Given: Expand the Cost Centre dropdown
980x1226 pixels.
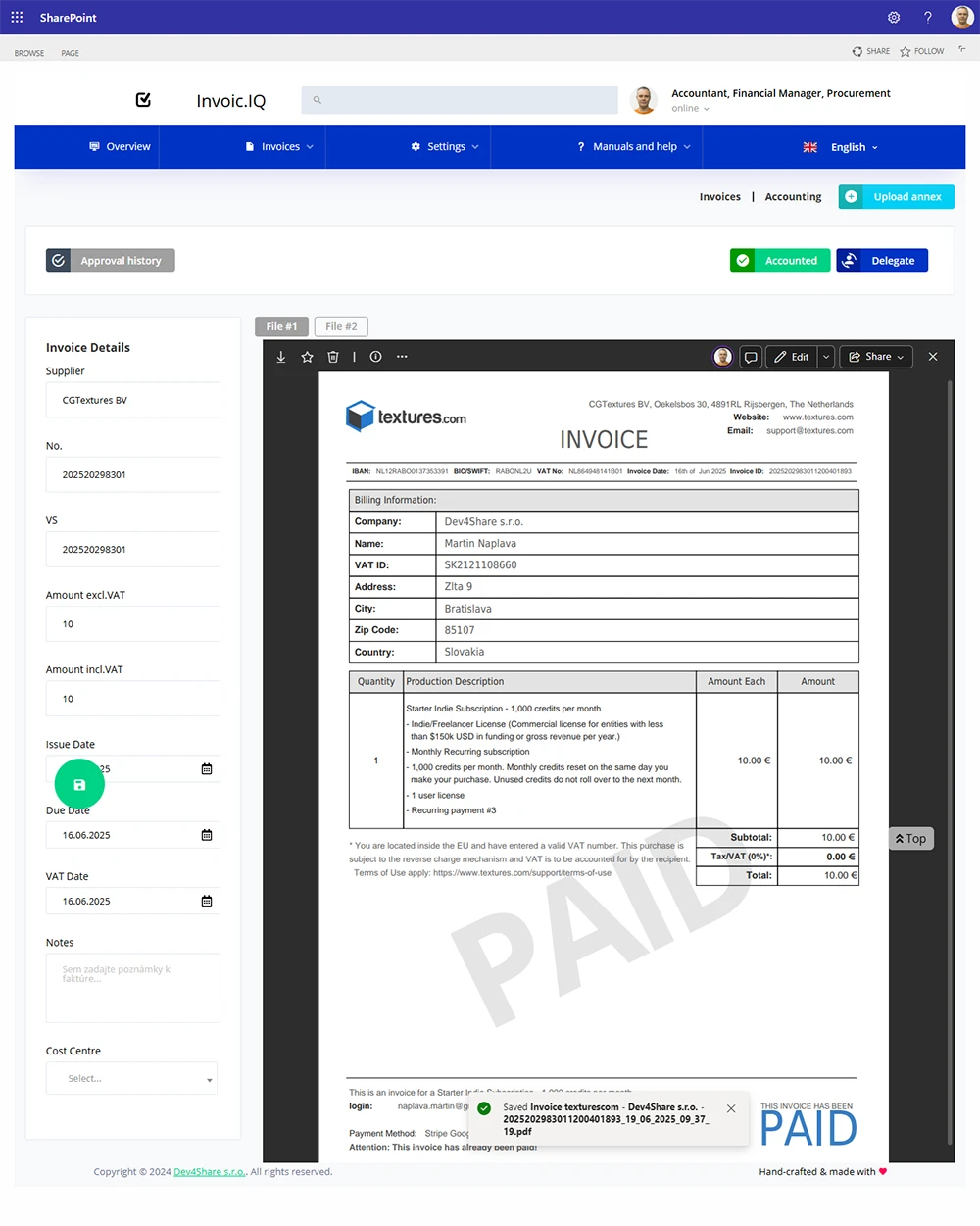Looking at the screenshot, I should [x=132, y=1078].
